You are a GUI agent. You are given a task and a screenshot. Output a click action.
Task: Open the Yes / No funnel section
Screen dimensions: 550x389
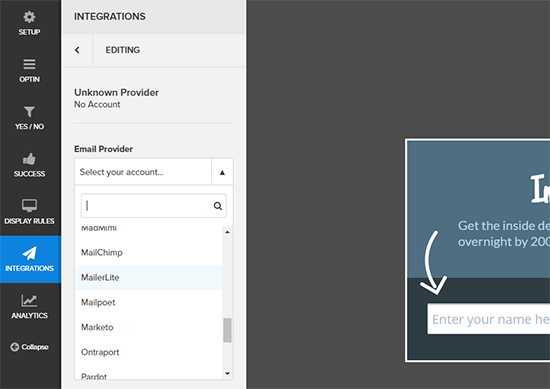[29, 118]
